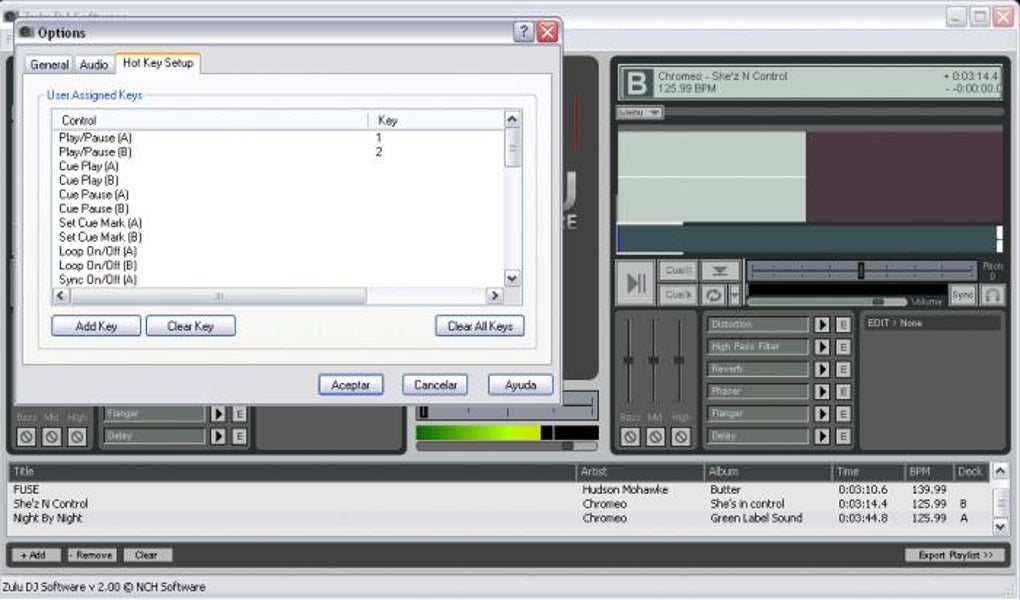1020x600 pixels.
Task: Toggle the loop icon on deck B
Action: coord(714,295)
